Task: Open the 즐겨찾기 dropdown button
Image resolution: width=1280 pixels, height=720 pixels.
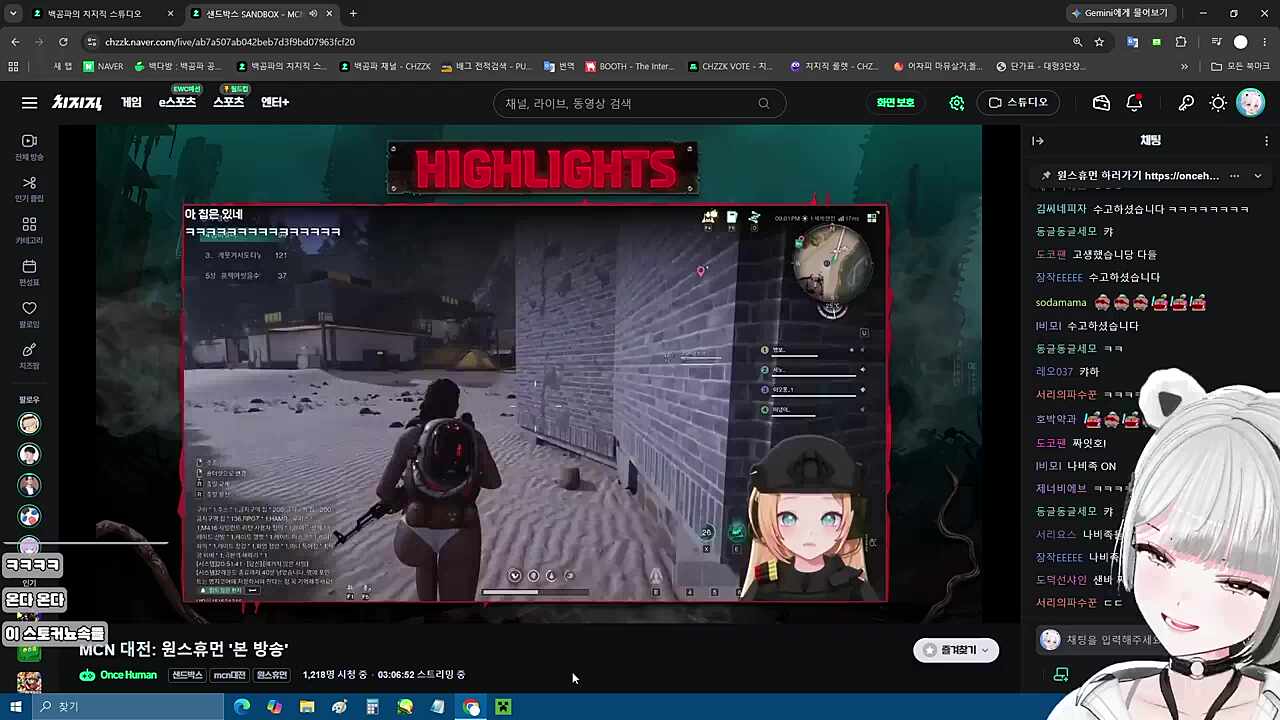Action: pyautogui.click(x=956, y=650)
